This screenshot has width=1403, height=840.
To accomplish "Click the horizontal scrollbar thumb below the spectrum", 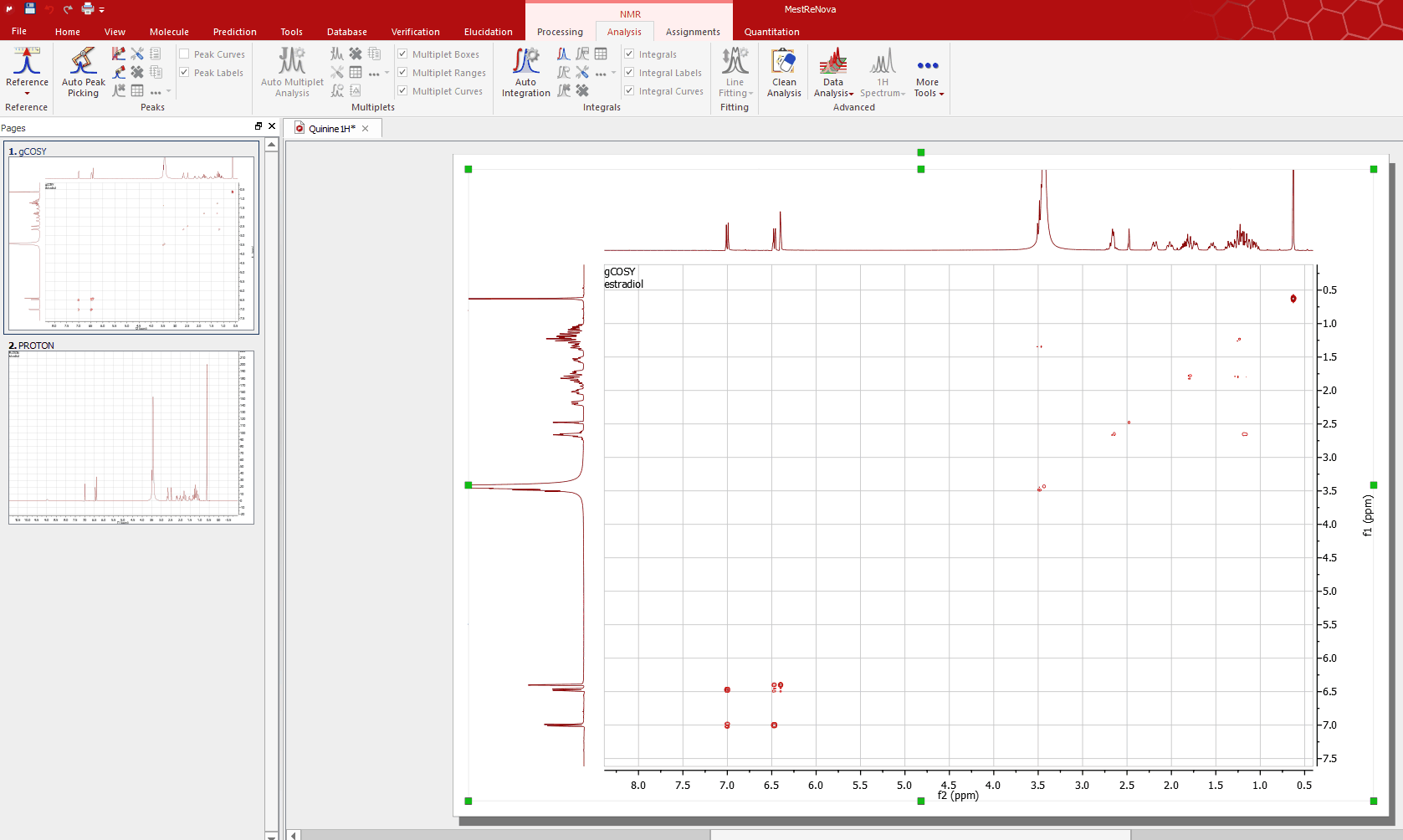I will point(920,835).
